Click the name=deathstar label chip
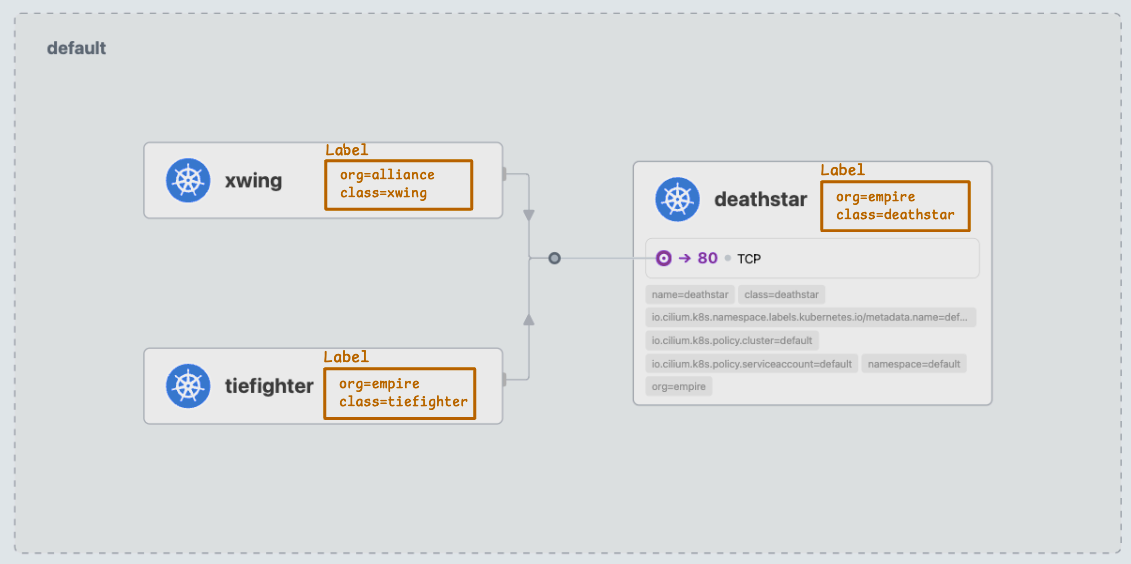This screenshot has width=1131, height=564. pyautogui.click(x=690, y=294)
